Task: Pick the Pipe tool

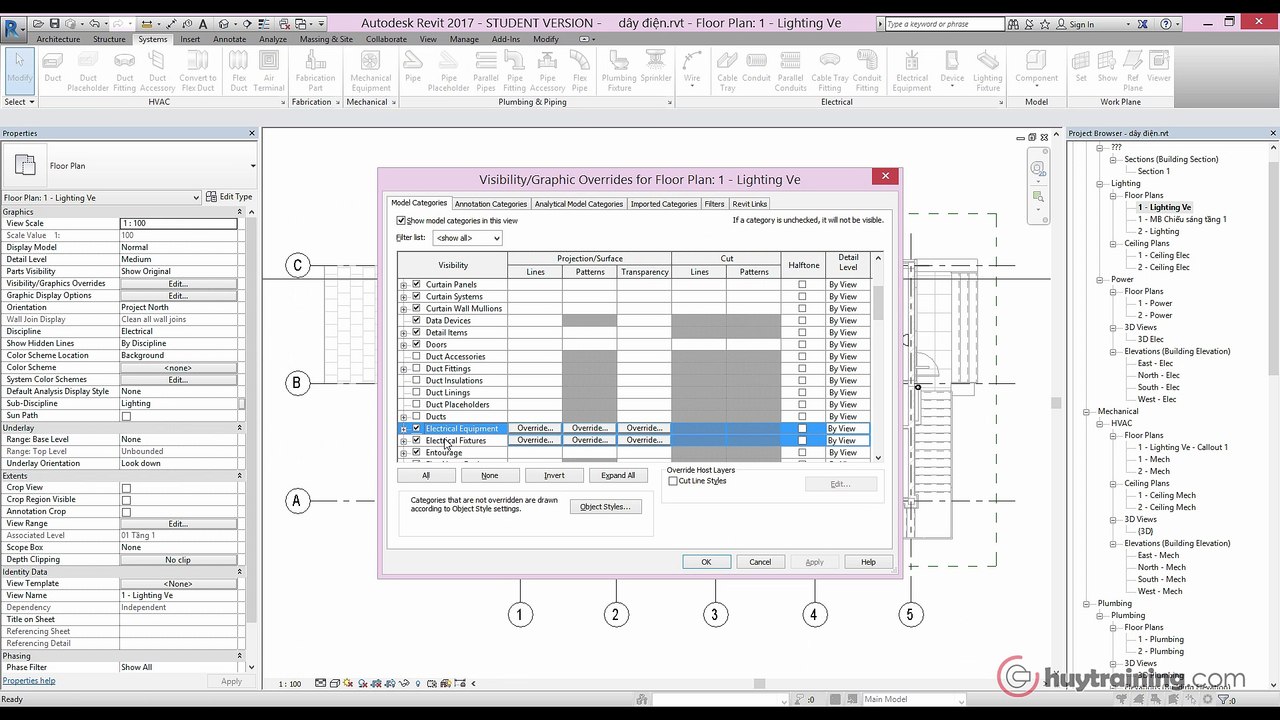Action: click(413, 69)
